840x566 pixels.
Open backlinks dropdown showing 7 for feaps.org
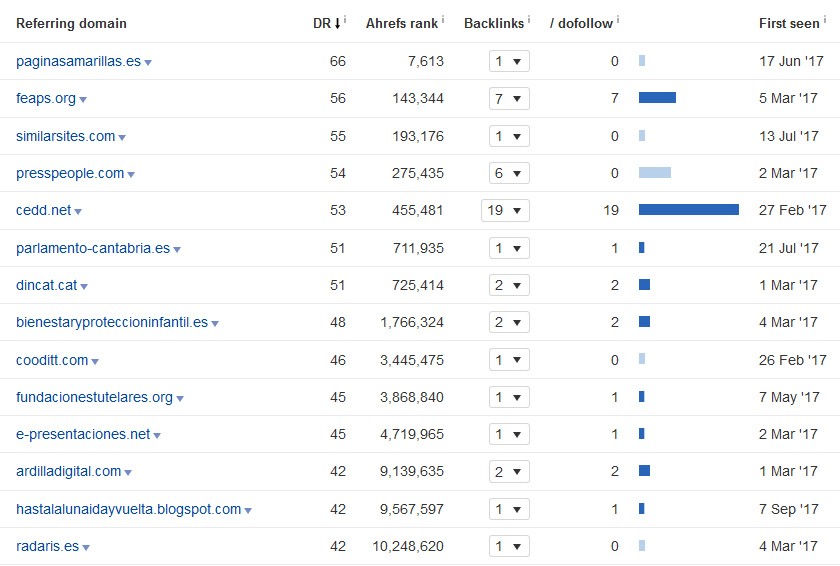click(x=509, y=99)
